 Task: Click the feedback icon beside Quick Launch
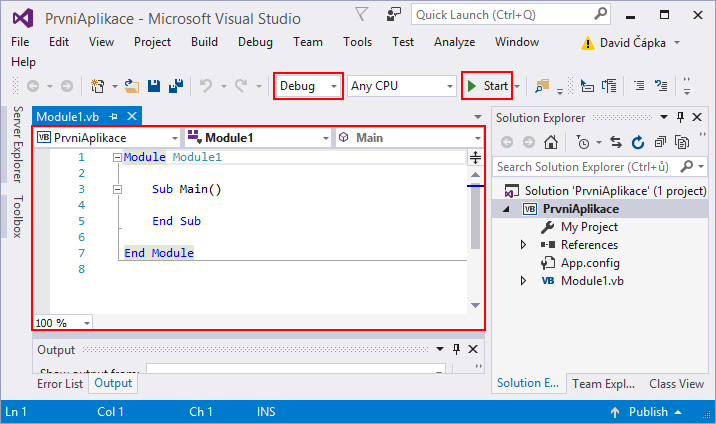(393, 14)
